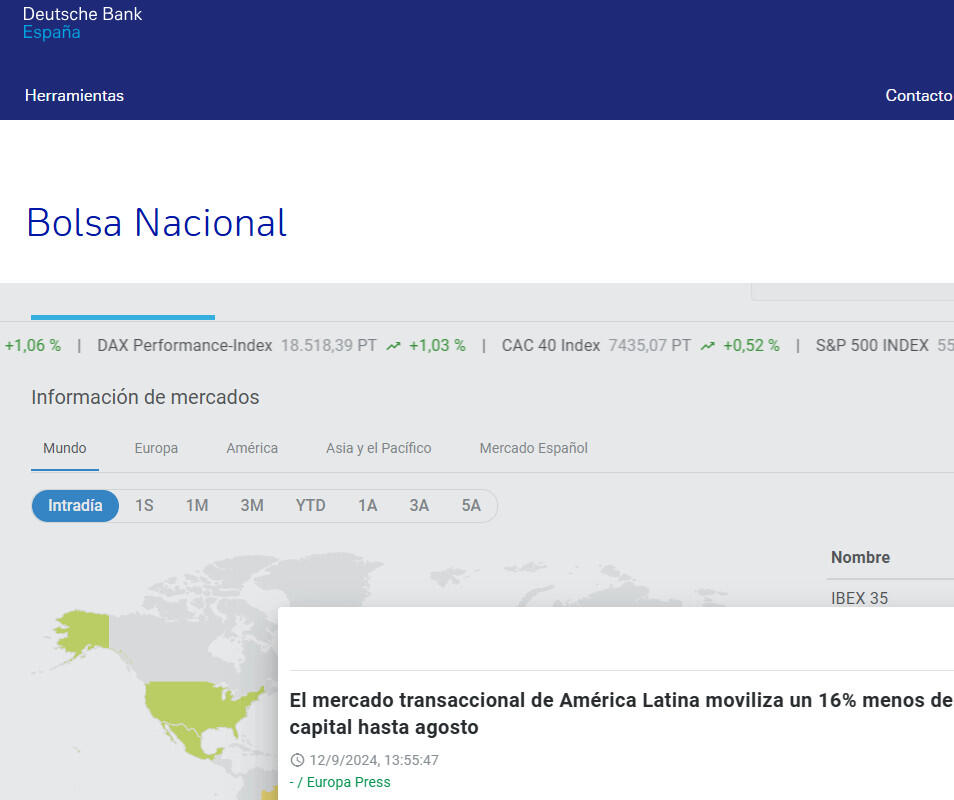This screenshot has width=954, height=800.
Task: Click the green trend arrow beside DAX value
Action: click(x=393, y=346)
